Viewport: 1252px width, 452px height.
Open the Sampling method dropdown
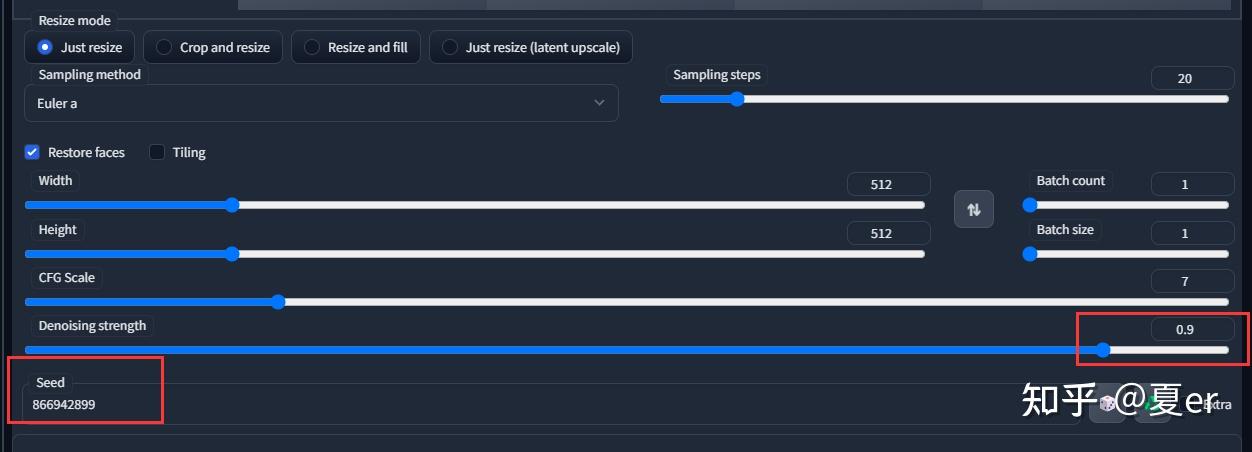pyautogui.click(x=321, y=103)
